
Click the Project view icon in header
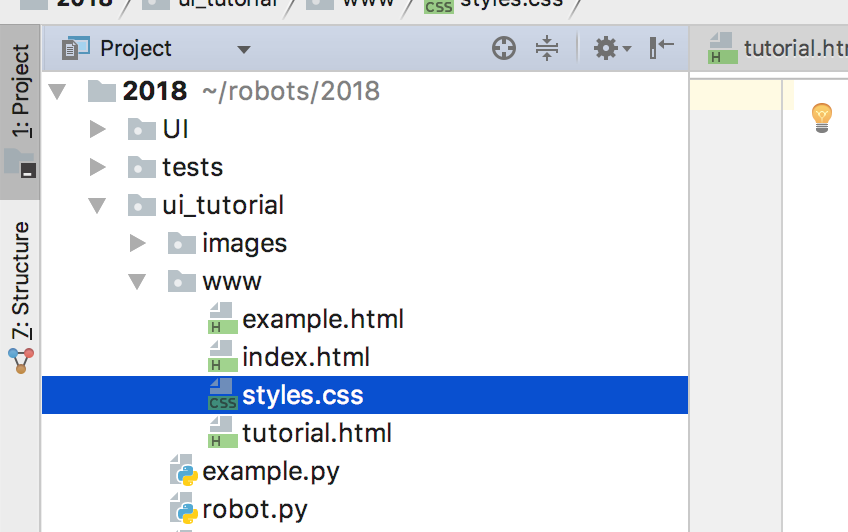click(x=75, y=48)
